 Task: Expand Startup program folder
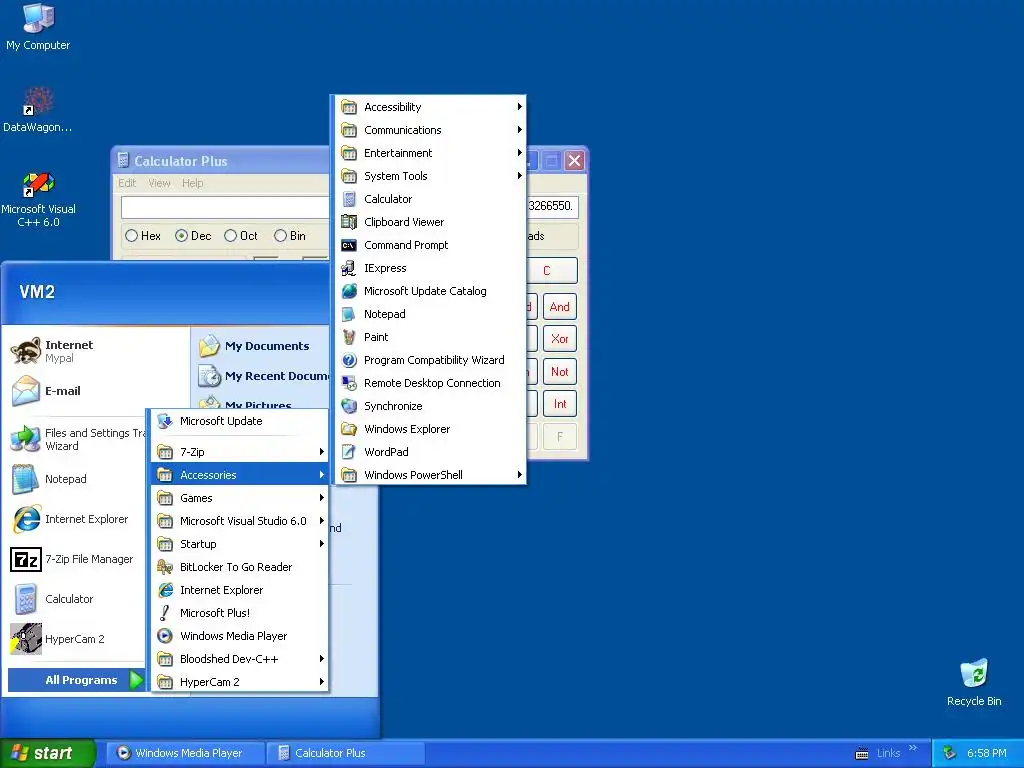click(x=239, y=543)
